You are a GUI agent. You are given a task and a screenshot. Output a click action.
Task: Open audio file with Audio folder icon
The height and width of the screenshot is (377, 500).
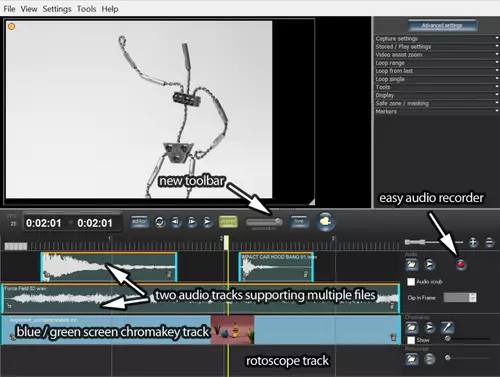tap(412, 265)
